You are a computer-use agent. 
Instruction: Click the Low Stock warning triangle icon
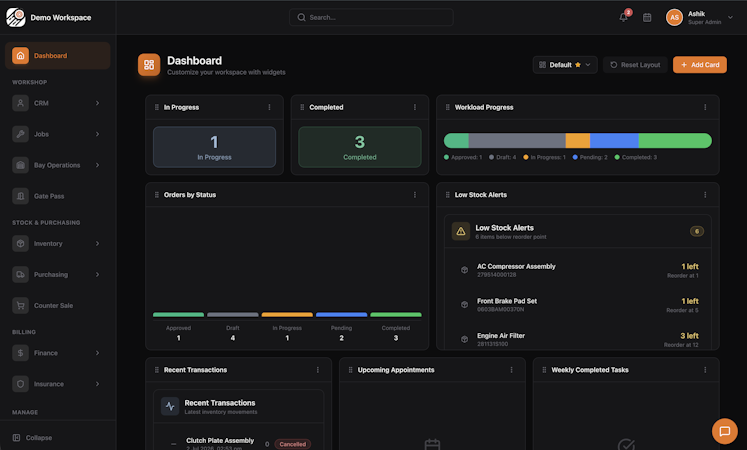coord(461,231)
